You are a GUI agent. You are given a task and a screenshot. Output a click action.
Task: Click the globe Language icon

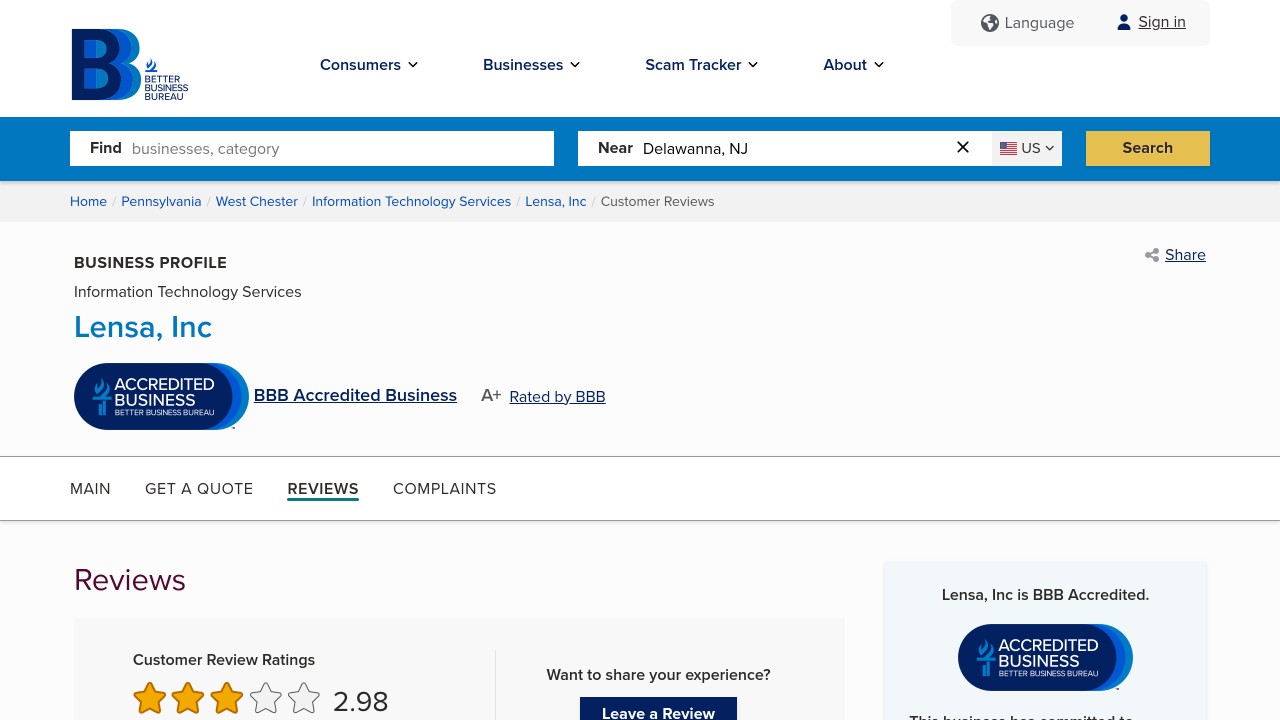(x=989, y=23)
